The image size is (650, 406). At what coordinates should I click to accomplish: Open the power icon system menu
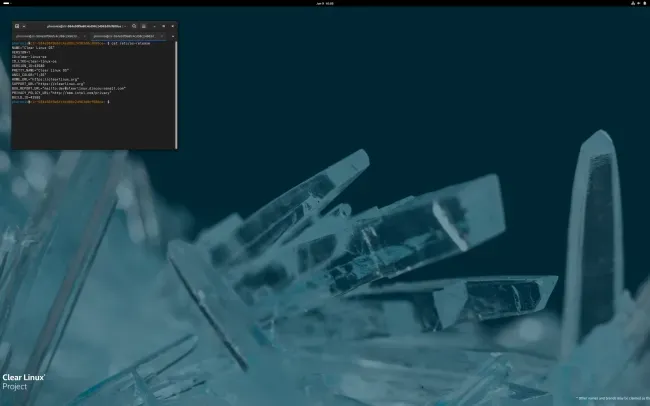[x=645, y=3]
